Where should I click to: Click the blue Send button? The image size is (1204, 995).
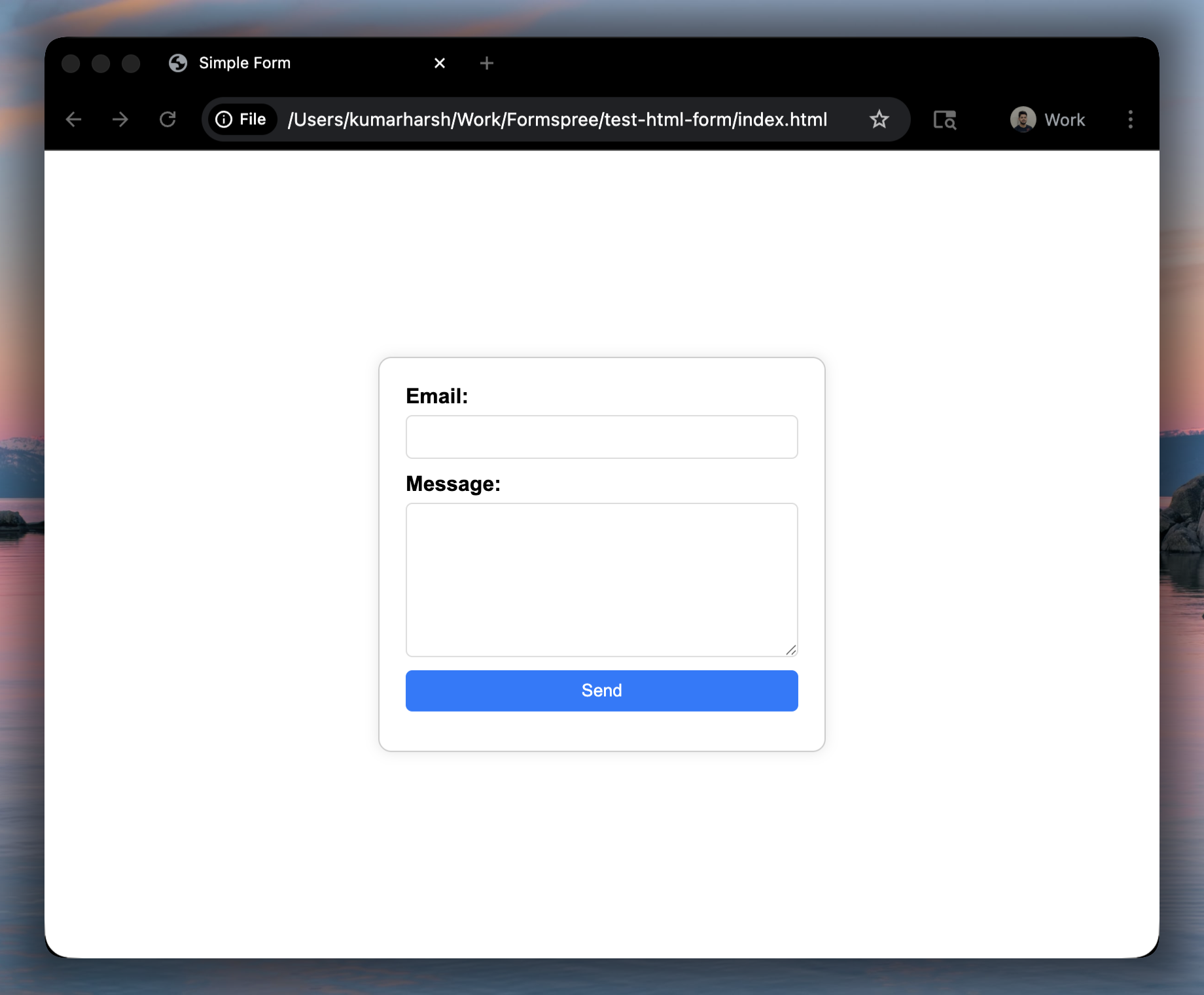(x=601, y=691)
